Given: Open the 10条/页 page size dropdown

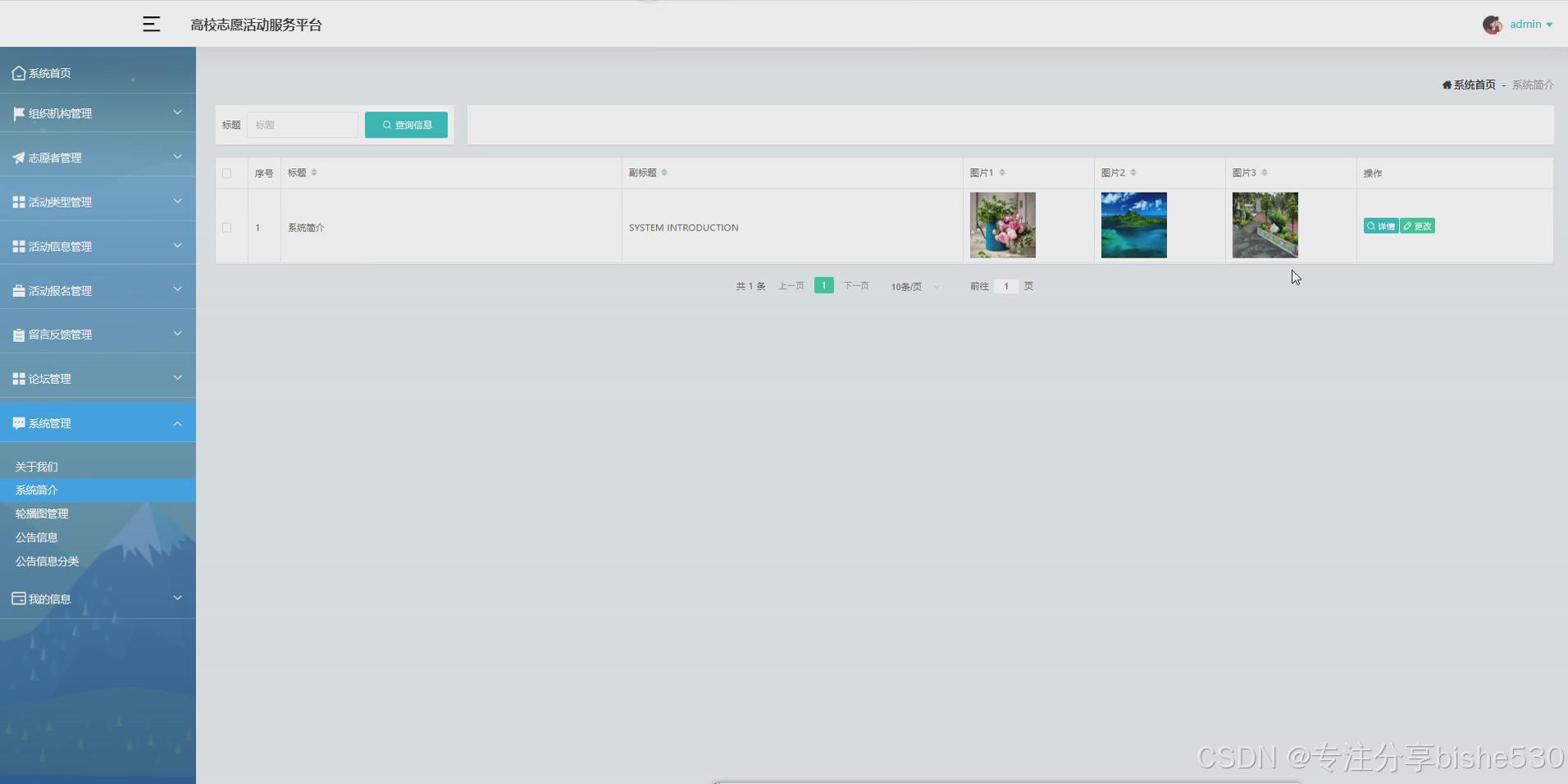Looking at the screenshot, I should [x=915, y=286].
